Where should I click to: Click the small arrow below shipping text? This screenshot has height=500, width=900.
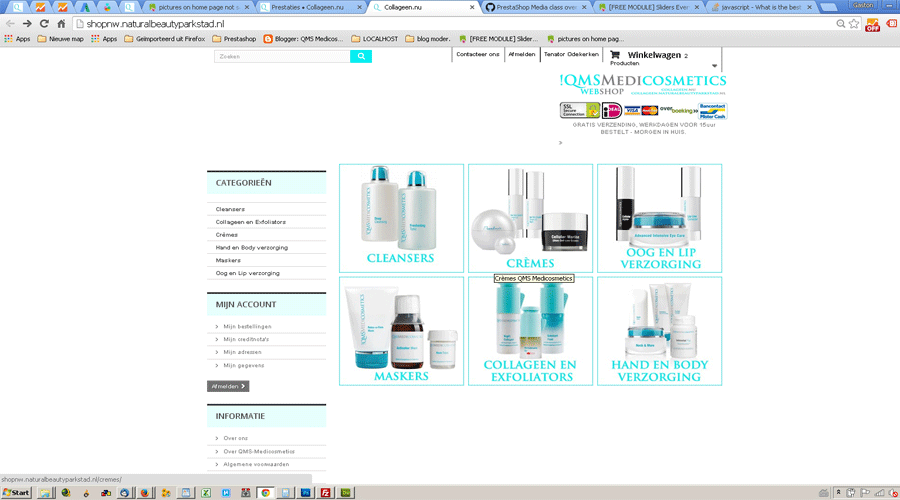pos(560,142)
